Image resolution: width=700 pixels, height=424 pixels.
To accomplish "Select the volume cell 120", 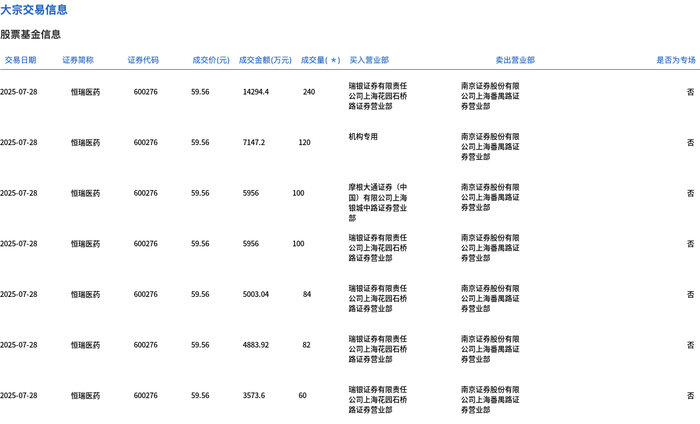I will point(304,142).
